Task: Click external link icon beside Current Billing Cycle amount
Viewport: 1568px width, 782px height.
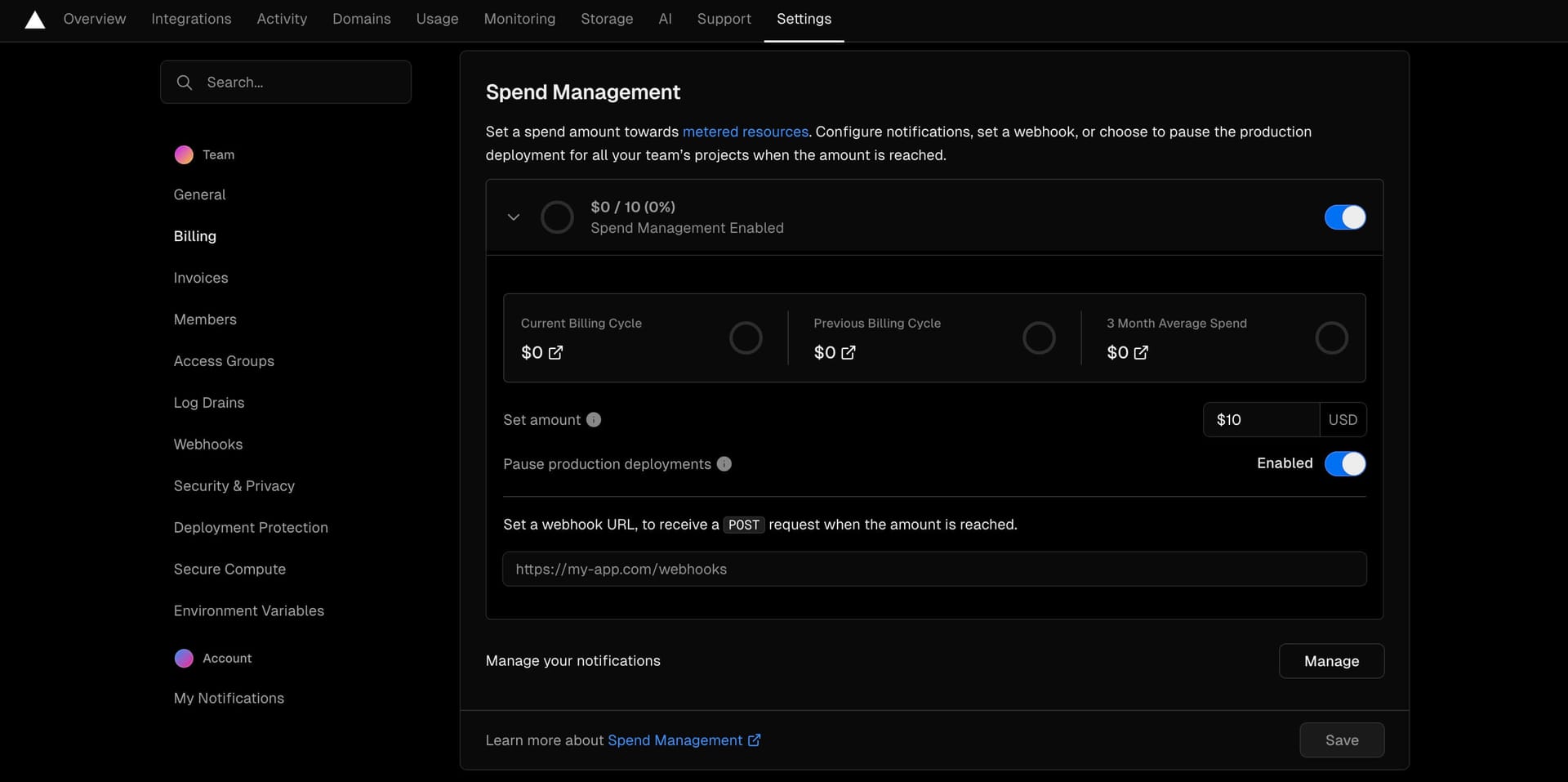Action: tap(558, 352)
